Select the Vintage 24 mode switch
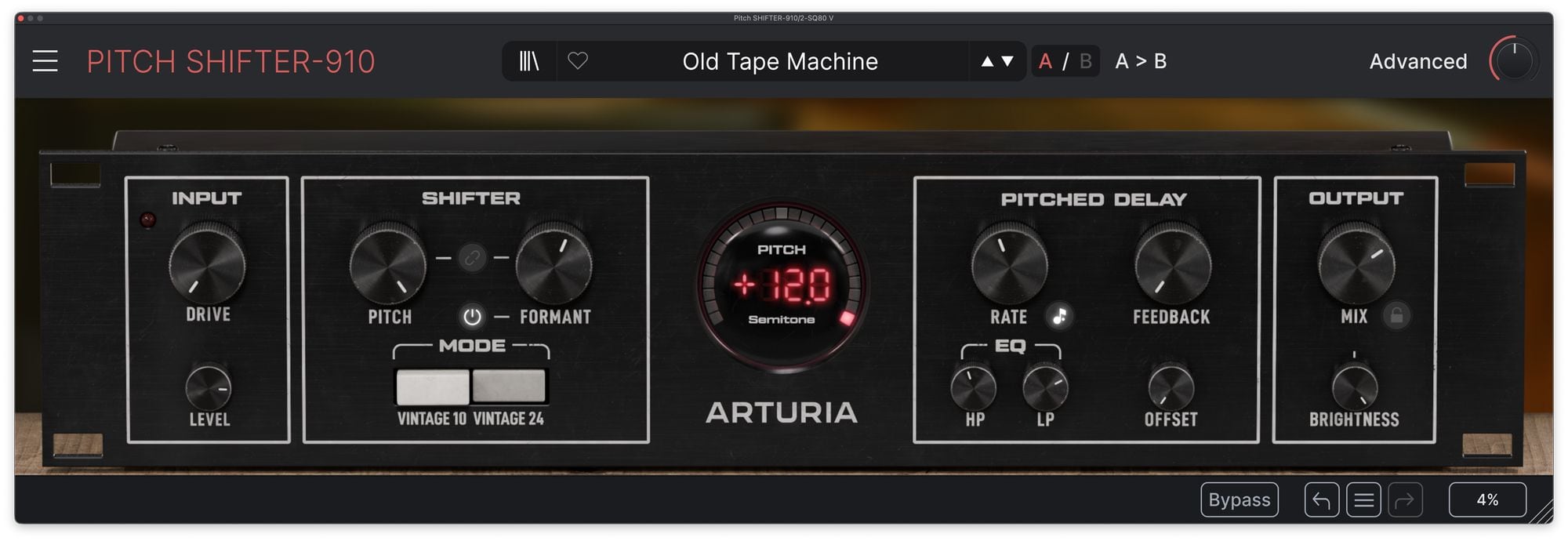This screenshot has width=1568, height=541. (509, 387)
